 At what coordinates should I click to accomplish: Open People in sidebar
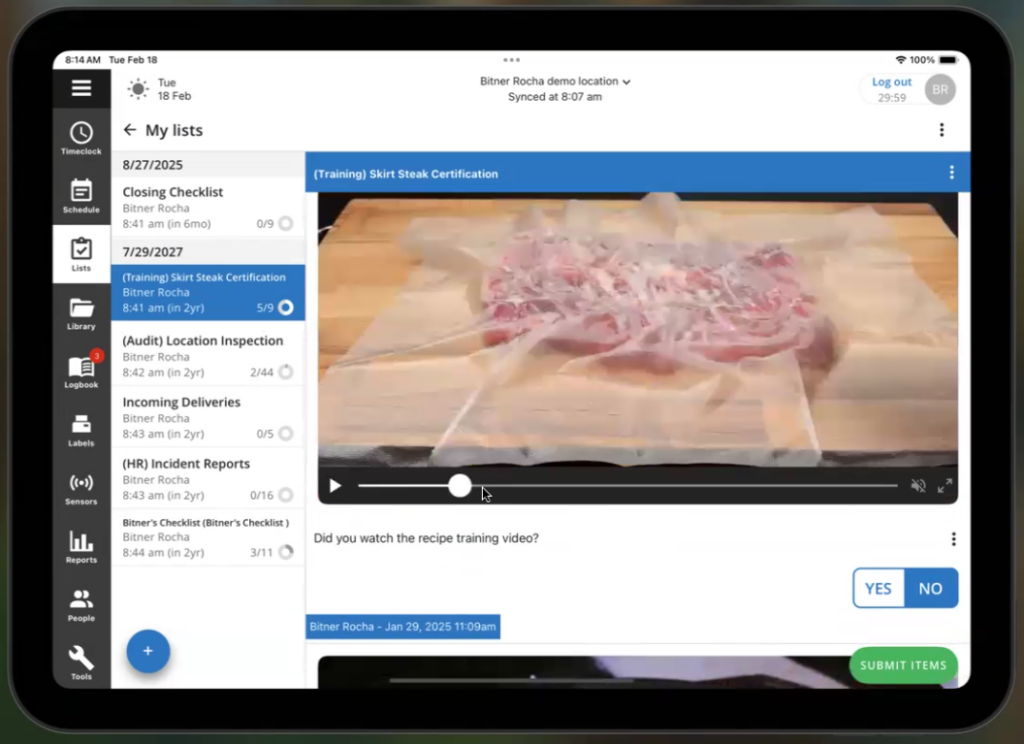[81, 605]
